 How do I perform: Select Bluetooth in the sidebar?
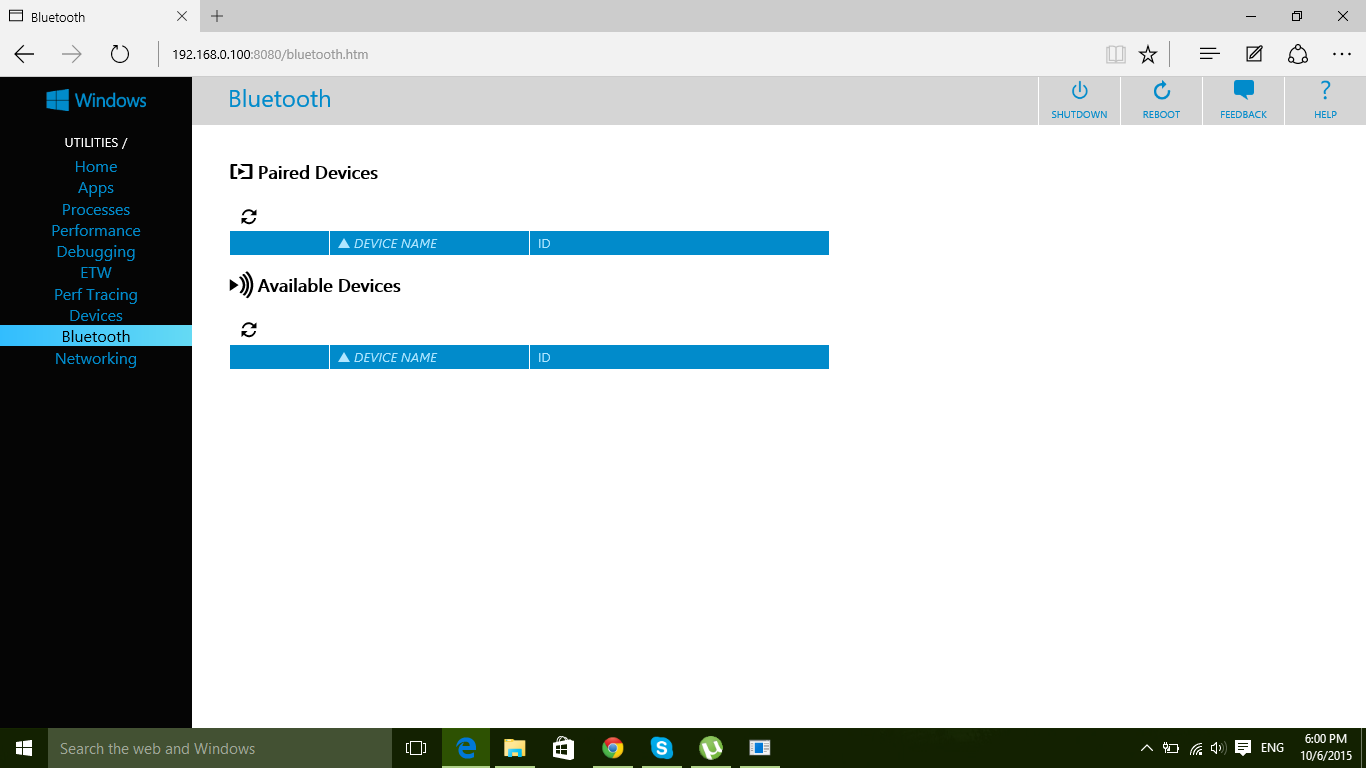point(96,336)
